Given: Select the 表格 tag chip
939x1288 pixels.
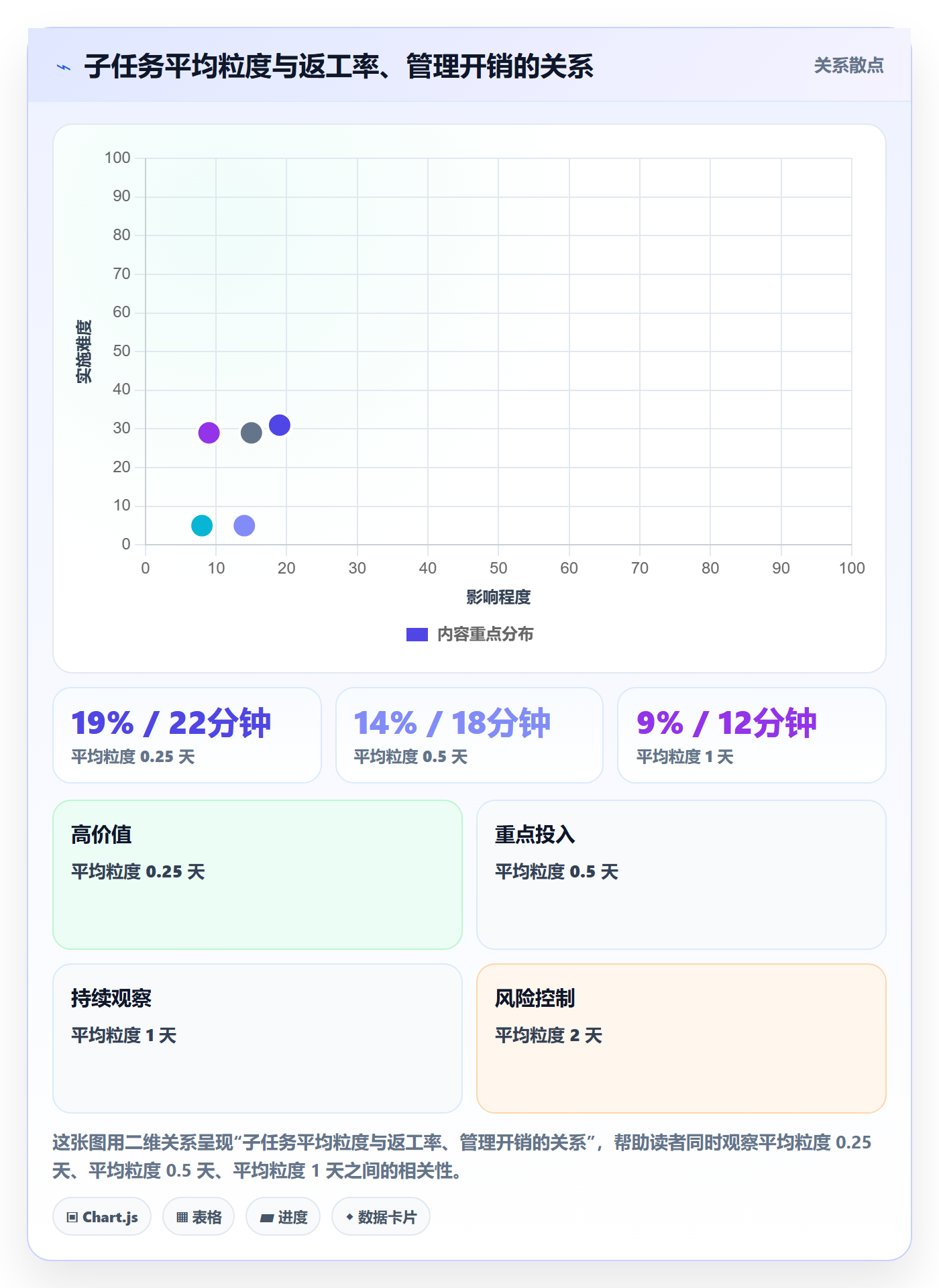Looking at the screenshot, I should (x=199, y=1216).
